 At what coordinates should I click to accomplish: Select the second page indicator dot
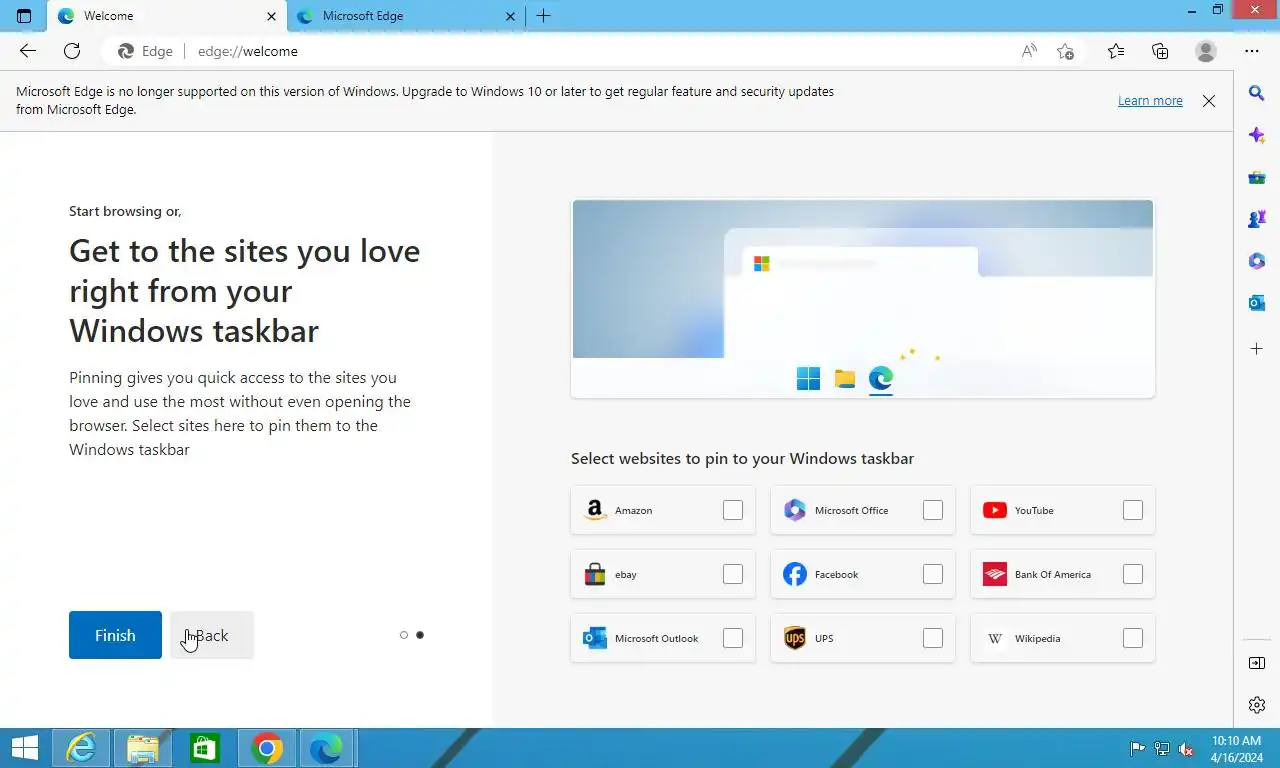420,635
